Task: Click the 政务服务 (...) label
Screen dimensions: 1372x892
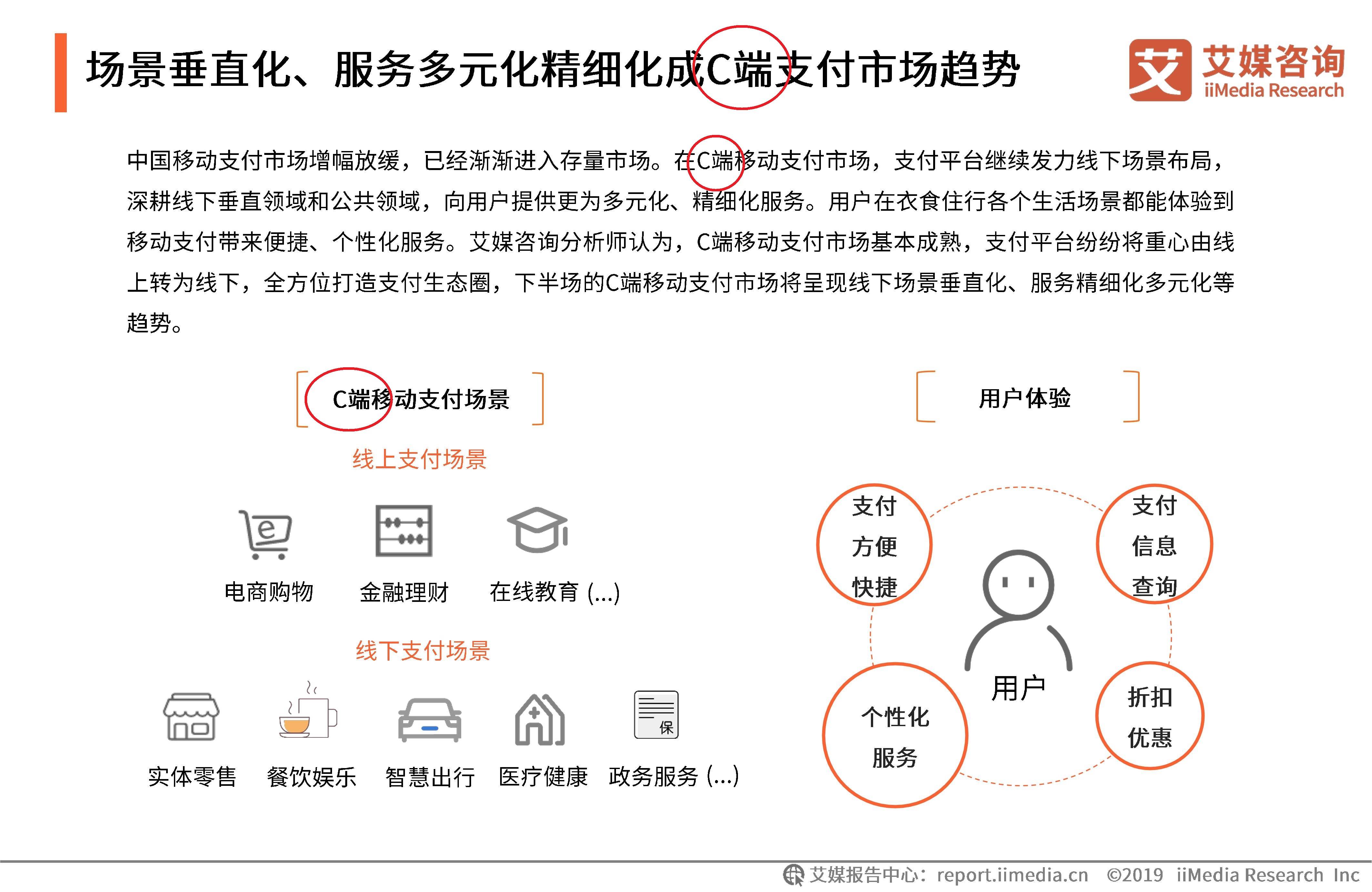Action: click(674, 777)
